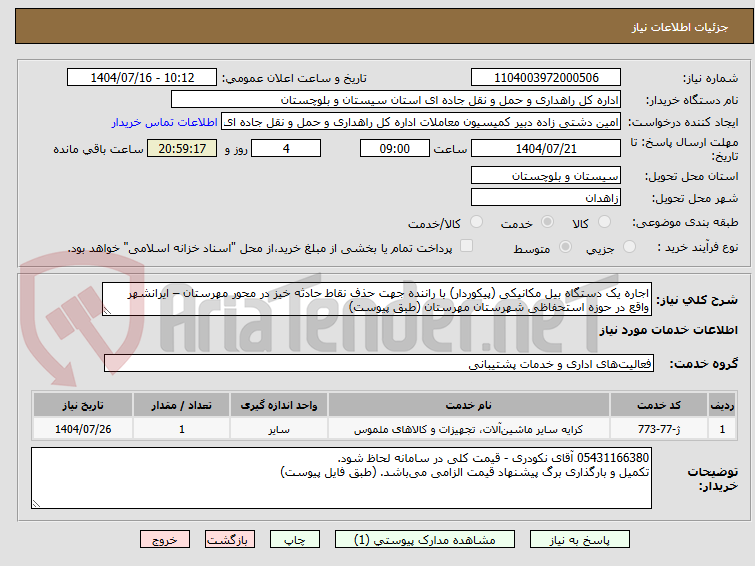Click the service code ژ-77-773 cell
The height and width of the screenshot is (566, 755).
click(658, 429)
